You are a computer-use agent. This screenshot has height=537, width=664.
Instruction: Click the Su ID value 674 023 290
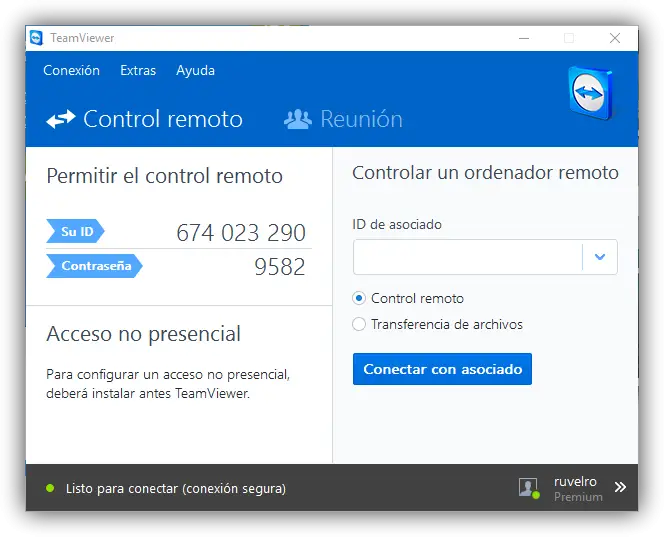point(241,233)
